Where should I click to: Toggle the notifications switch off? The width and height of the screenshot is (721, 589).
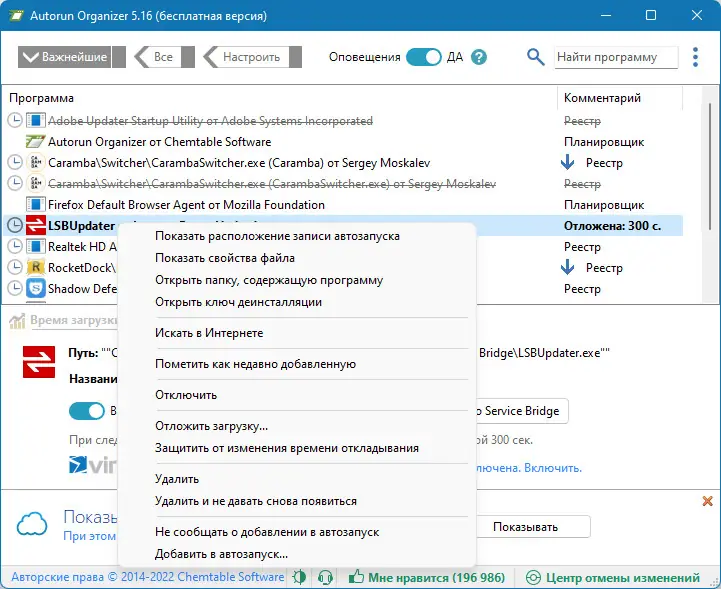[423, 57]
